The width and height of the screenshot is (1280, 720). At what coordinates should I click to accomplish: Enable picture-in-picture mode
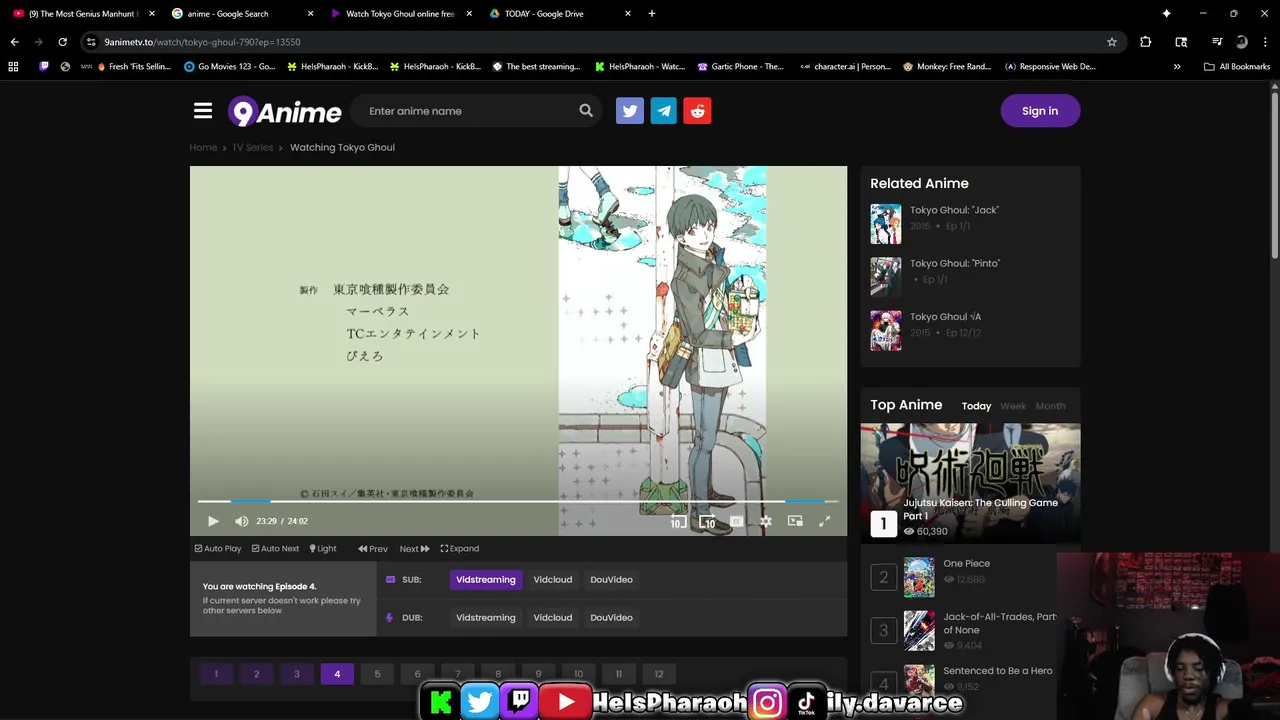(x=795, y=521)
